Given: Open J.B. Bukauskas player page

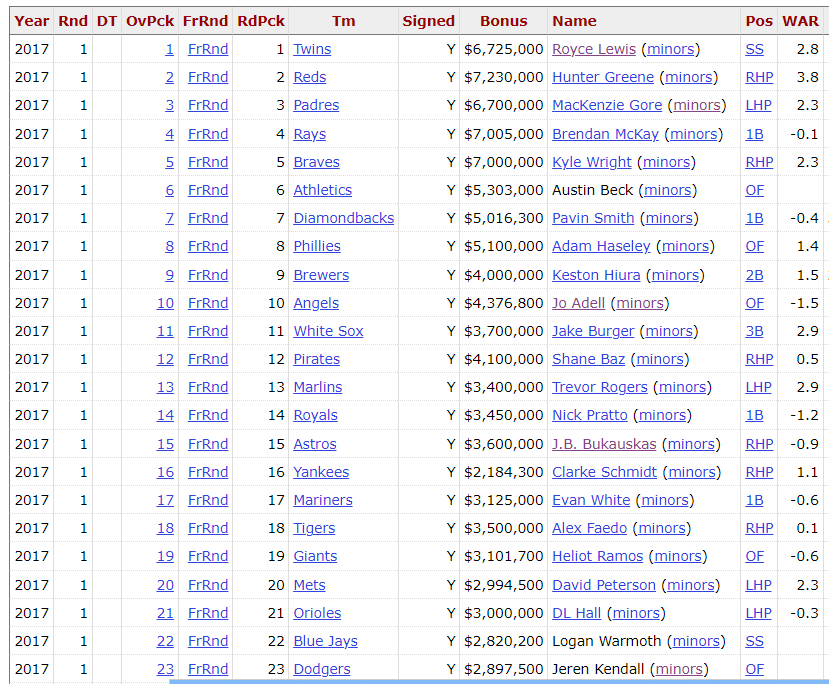Looking at the screenshot, I should (604, 444).
